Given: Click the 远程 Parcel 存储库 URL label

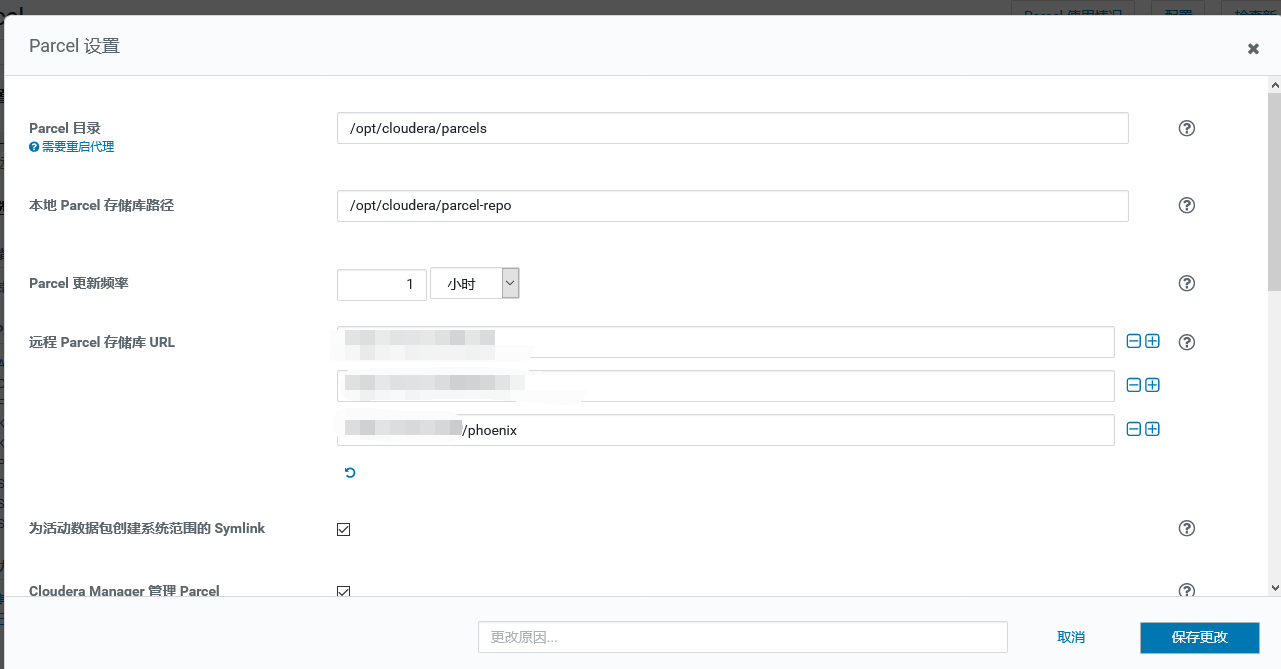Looking at the screenshot, I should (x=102, y=342).
